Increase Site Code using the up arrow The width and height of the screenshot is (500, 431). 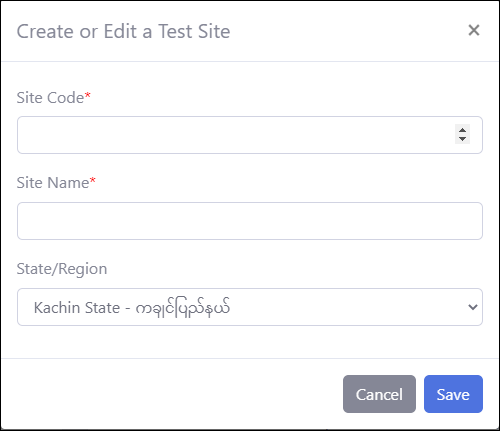(x=462, y=130)
